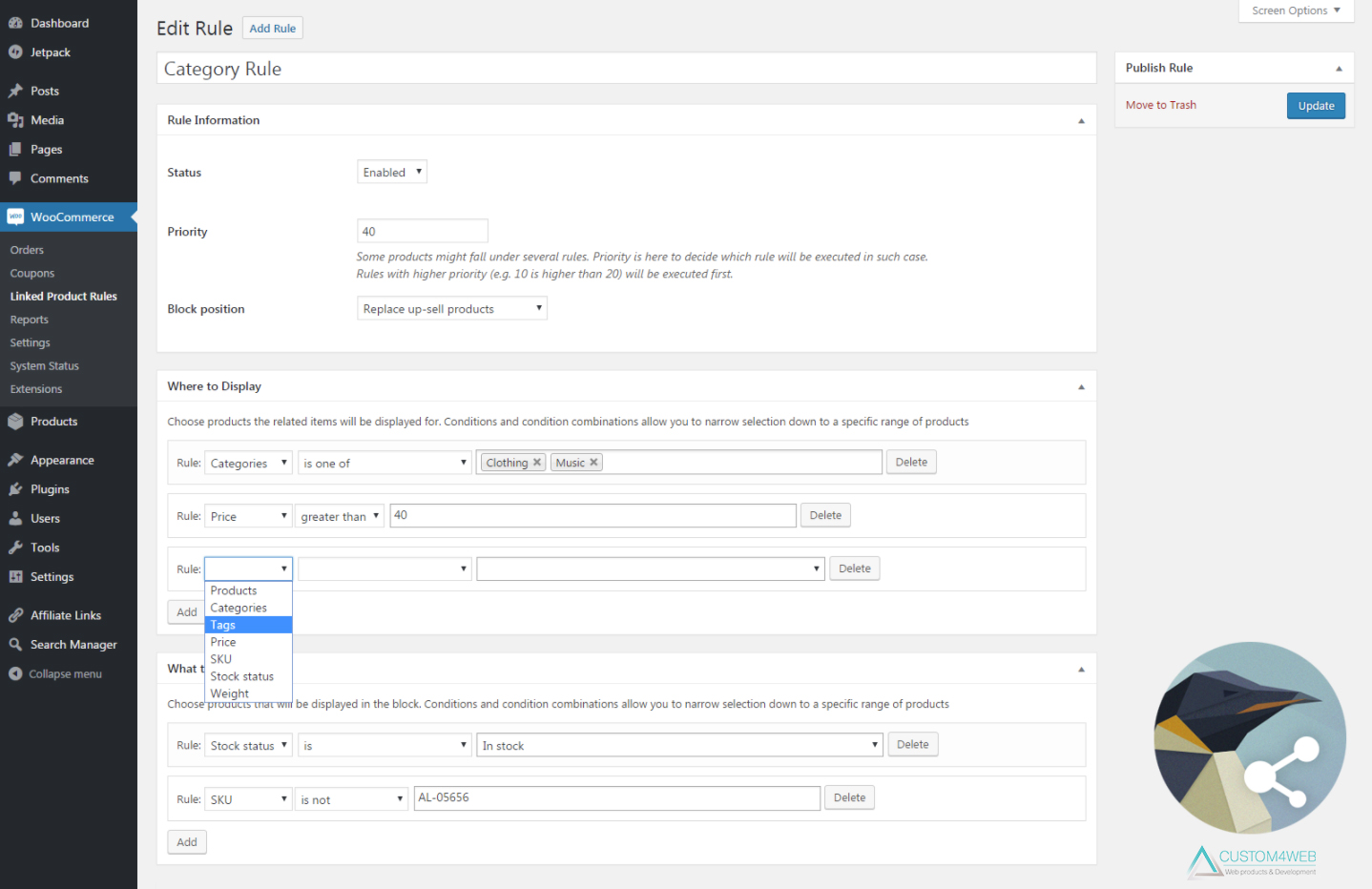Click the Update button
The image size is (1372, 889).
point(1316,106)
